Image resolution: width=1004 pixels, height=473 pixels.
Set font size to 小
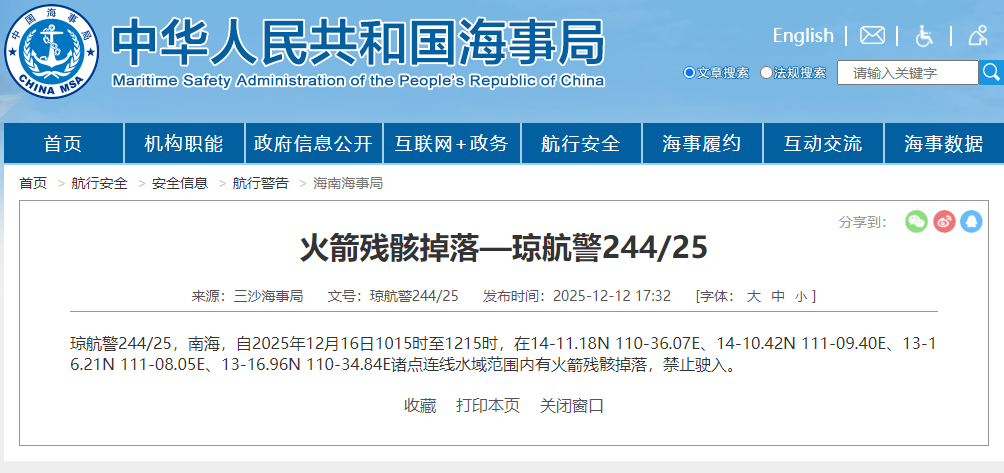(x=800, y=296)
